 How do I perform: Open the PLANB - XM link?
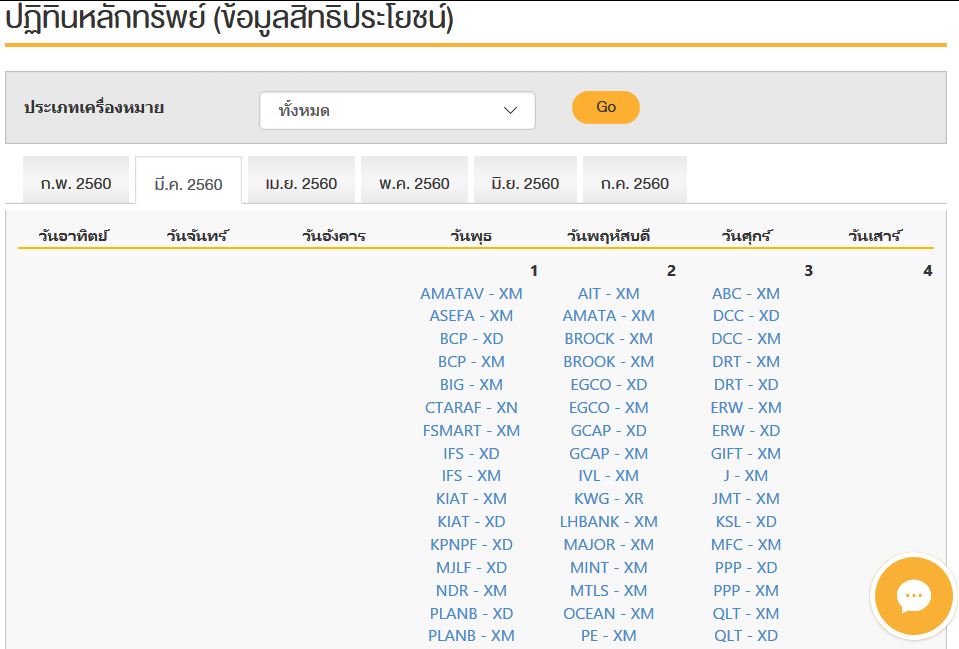point(471,636)
